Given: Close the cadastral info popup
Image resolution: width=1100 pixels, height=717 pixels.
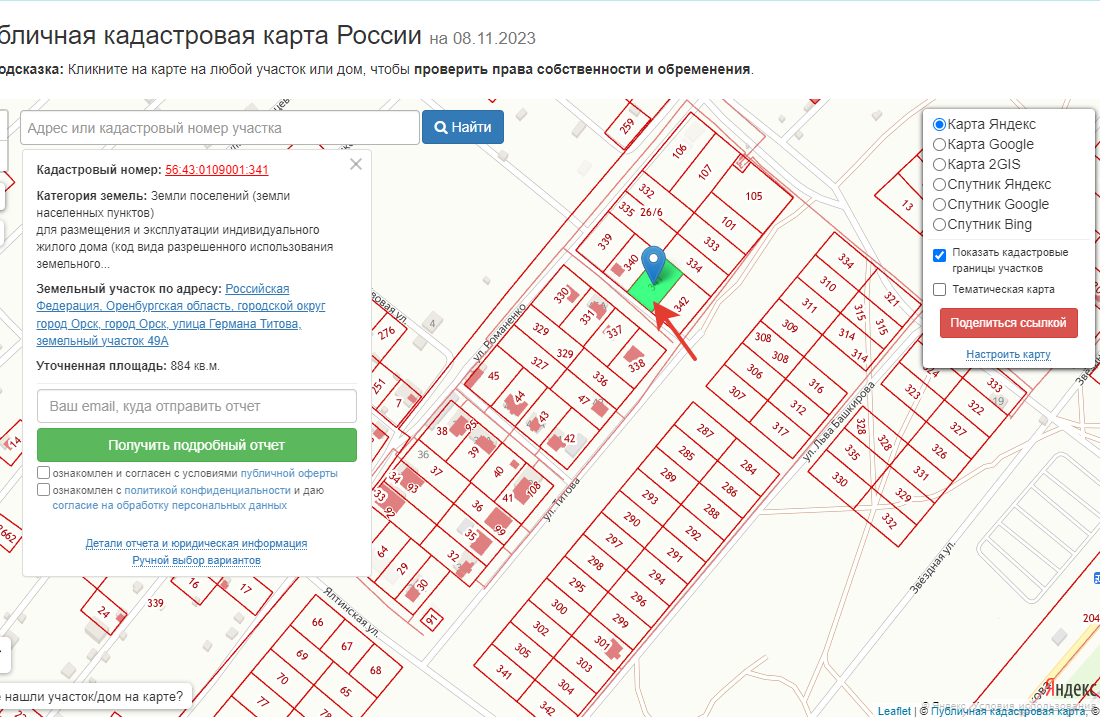Looking at the screenshot, I should 356,164.
